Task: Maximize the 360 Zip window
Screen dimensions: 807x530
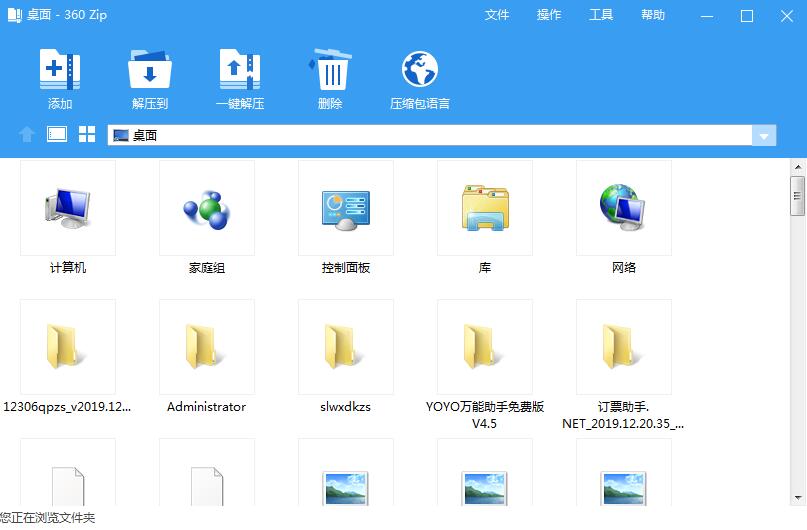Action: click(747, 16)
